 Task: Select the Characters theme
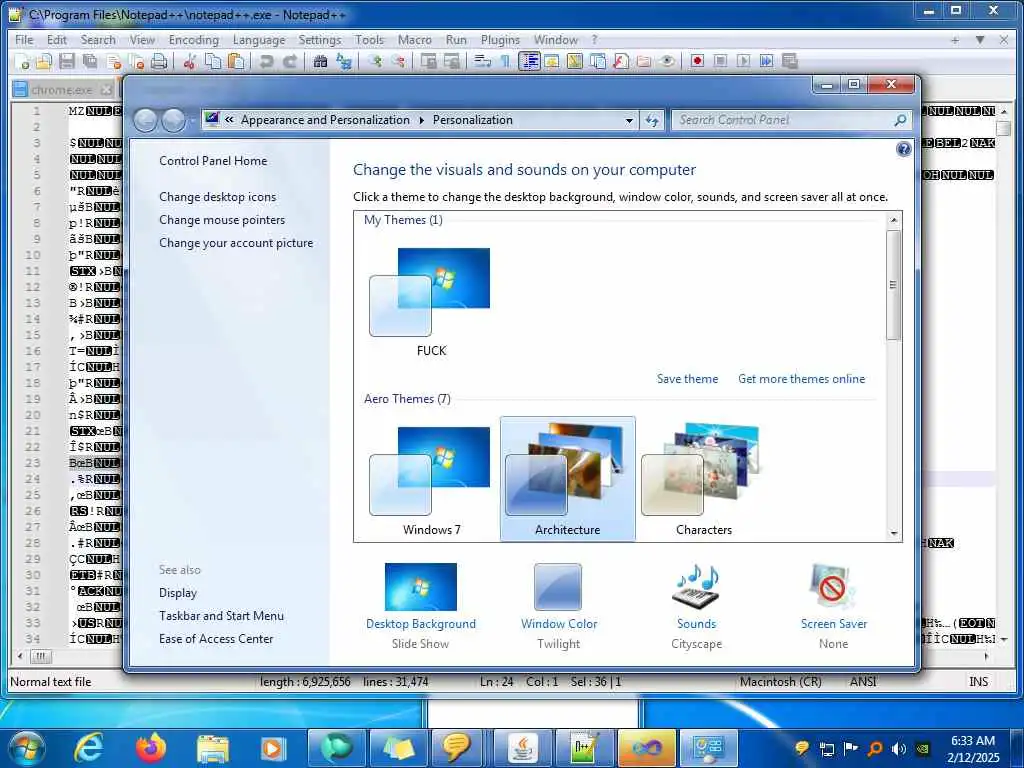tap(703, 479)
